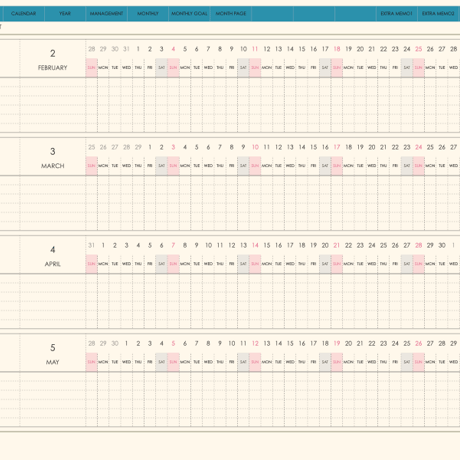Open the MANAGEMENT tab
Viewport: 460px width, 460px height.
point(106,14)
